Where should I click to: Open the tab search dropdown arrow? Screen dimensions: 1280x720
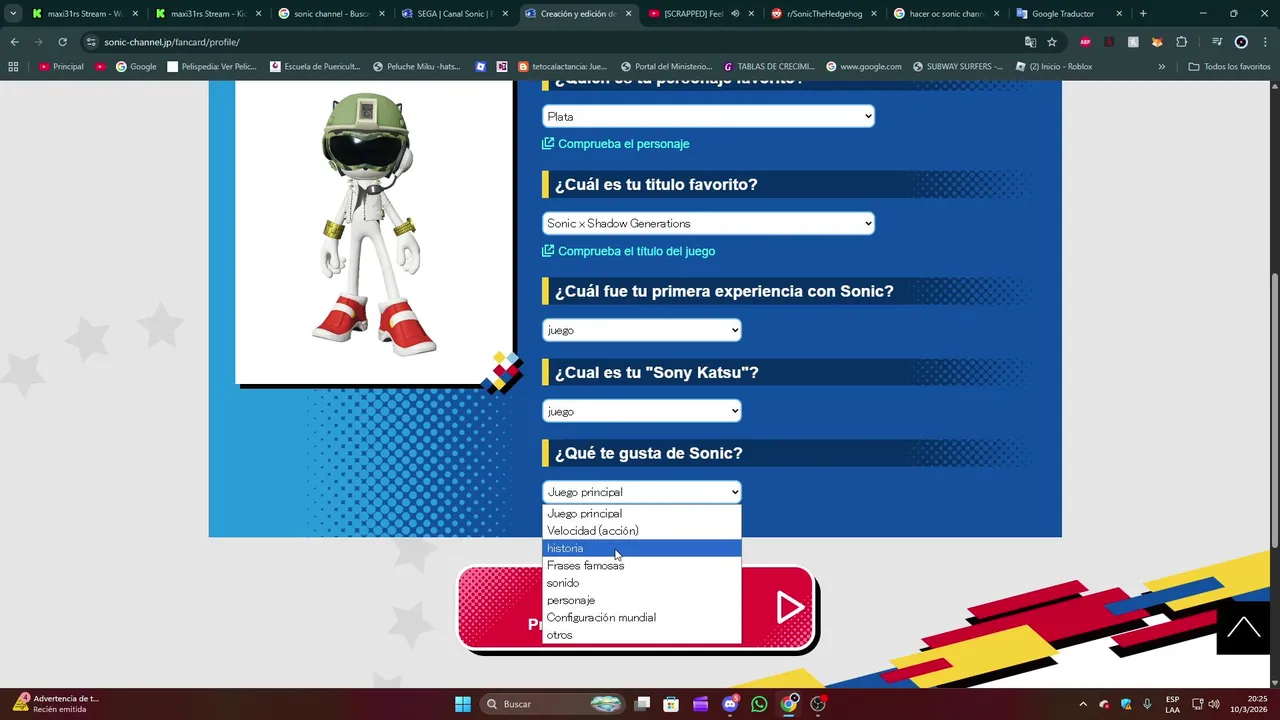[13, 14]
